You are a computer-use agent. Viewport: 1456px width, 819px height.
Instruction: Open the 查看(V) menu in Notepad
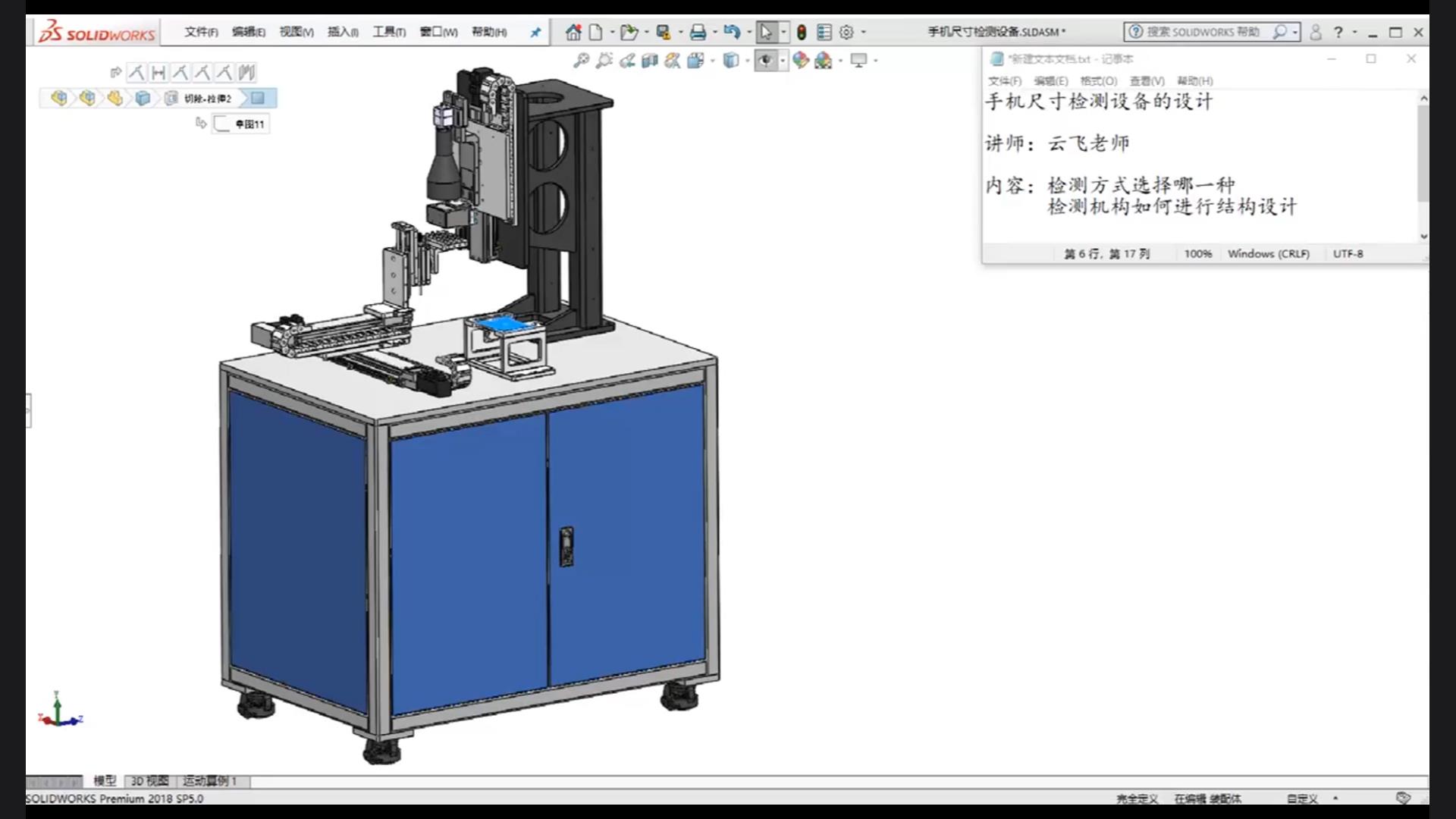1147,81
